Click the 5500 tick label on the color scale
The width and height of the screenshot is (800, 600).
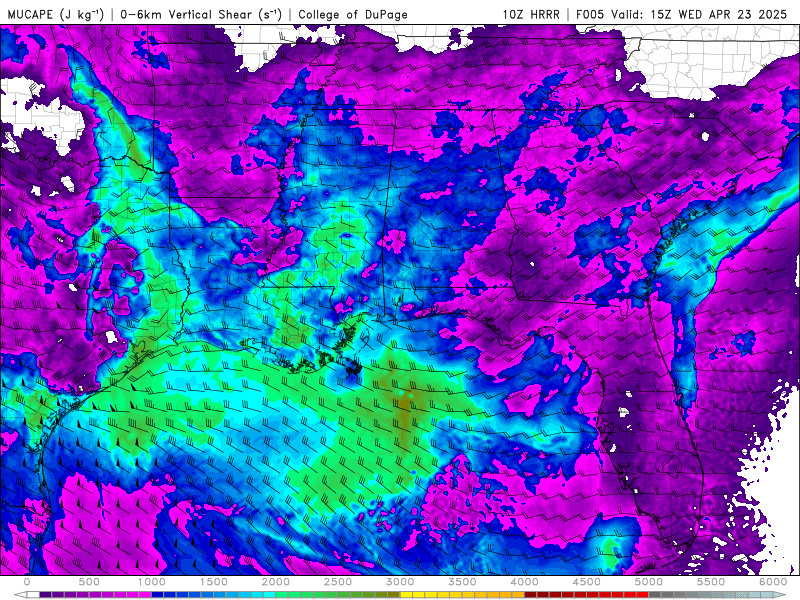click(711, 582)
